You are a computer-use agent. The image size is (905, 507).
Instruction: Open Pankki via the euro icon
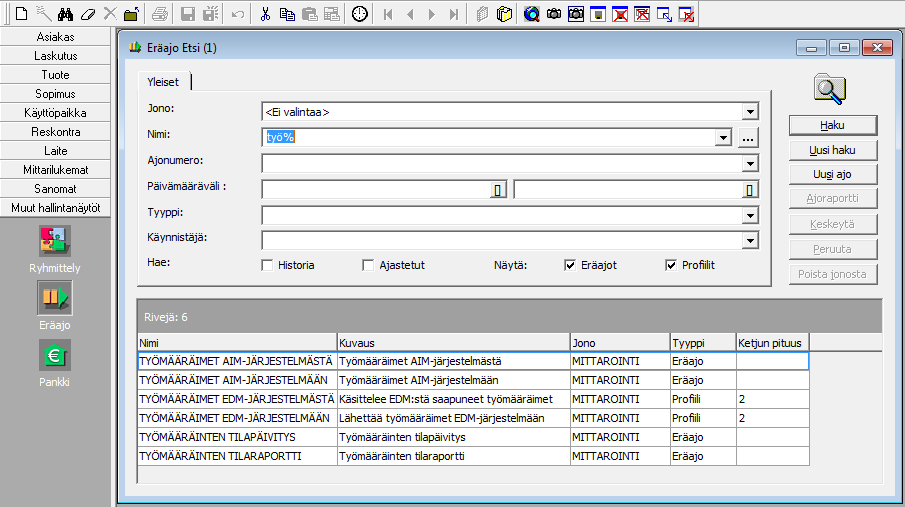coord(55,355)
